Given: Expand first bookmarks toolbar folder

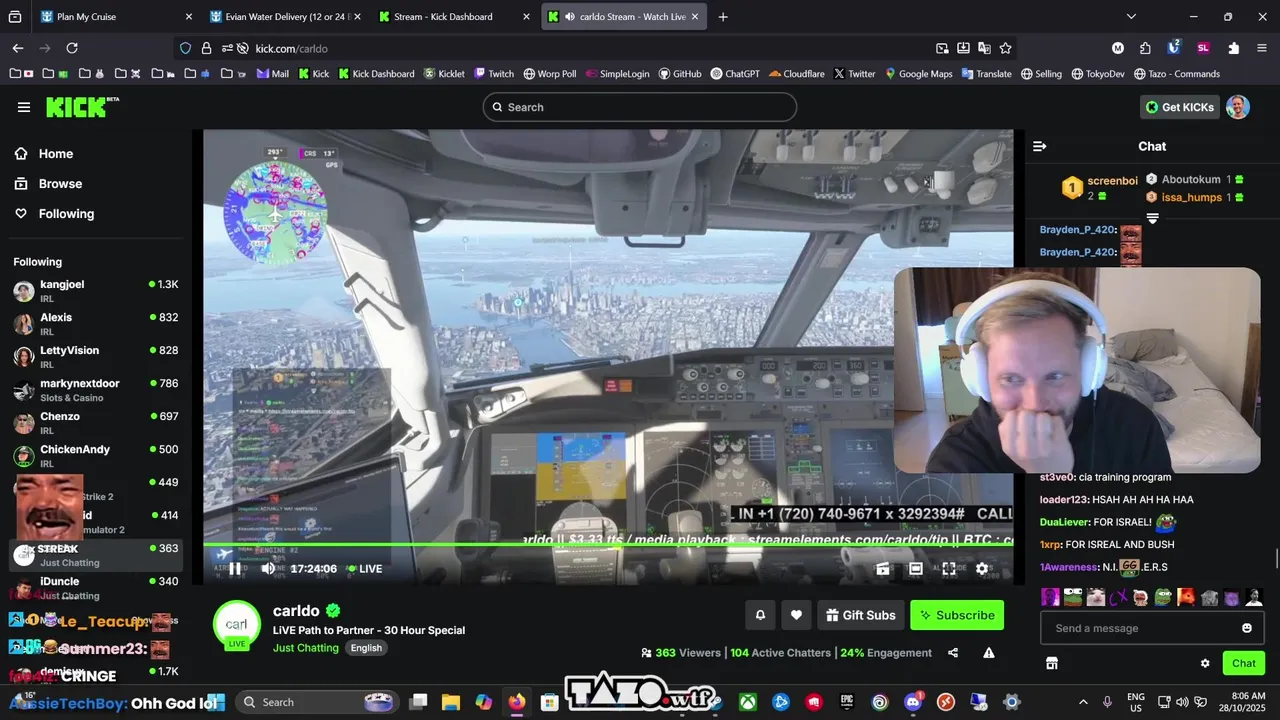Looking at the screenshot, I should [20, 74].
